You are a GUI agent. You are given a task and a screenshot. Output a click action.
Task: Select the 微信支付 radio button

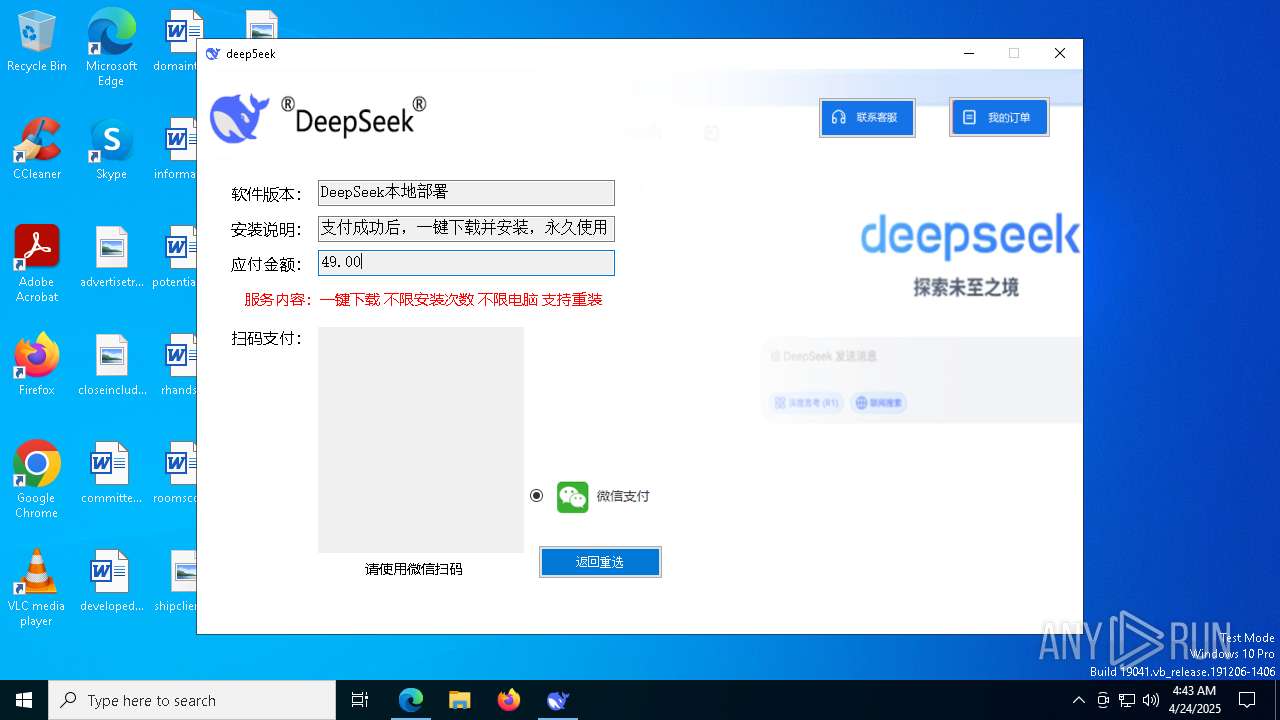coord(537,495)
